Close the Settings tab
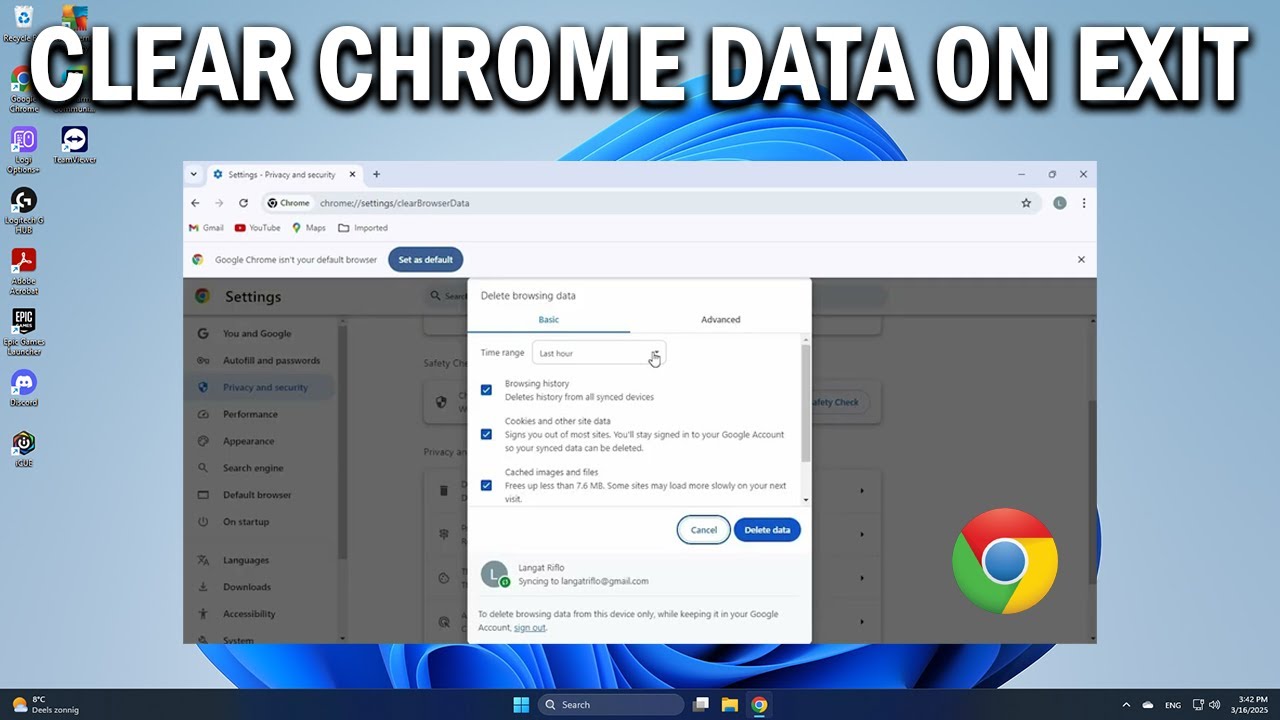Image resolution: width=1280 pixels, height=720 pixels. (x=352, y=174)
